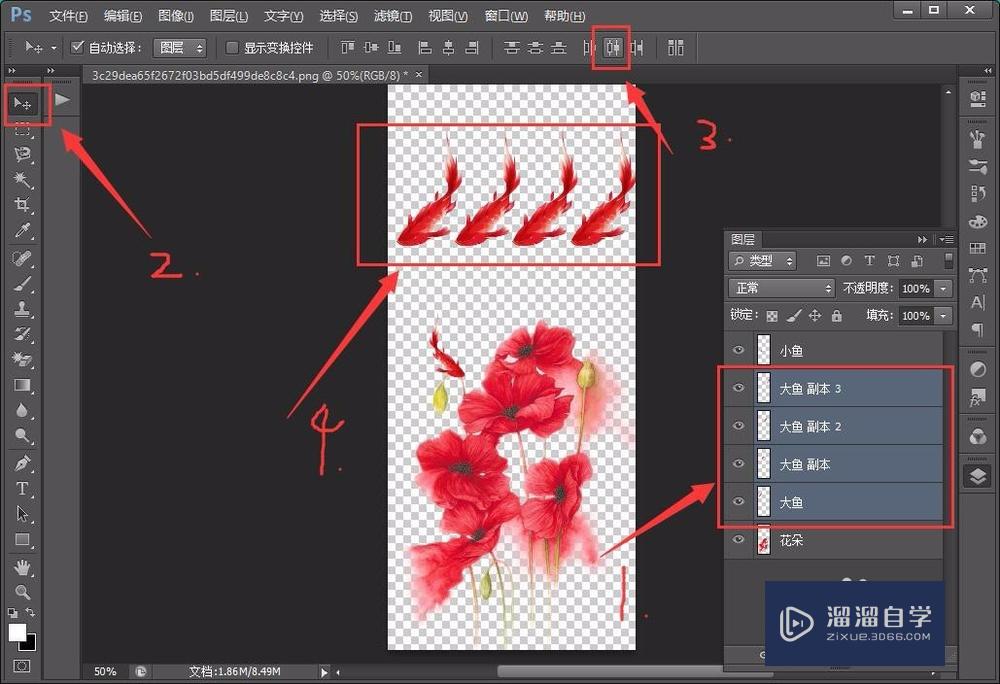This screenshot has height=684, width=1000.
Task: Close the open document tab
Action: pos(419,75)
